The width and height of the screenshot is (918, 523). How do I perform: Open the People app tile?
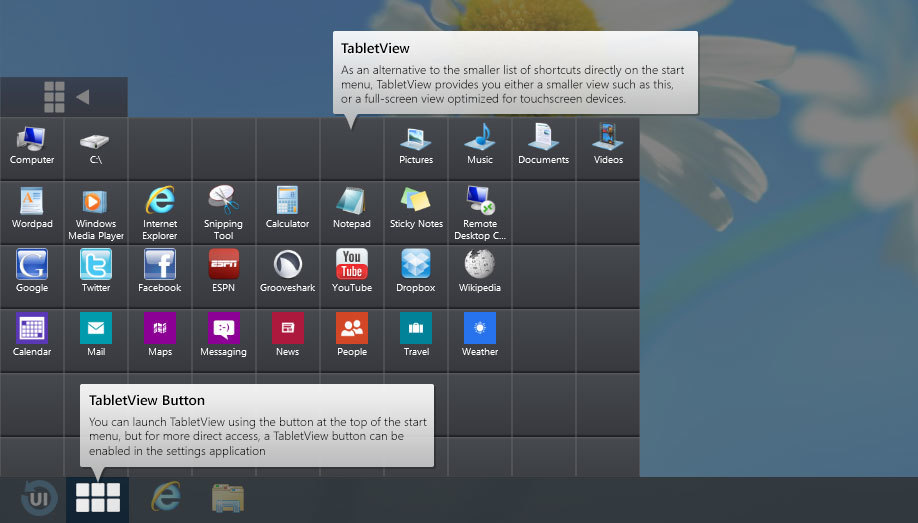pos(352,340)
